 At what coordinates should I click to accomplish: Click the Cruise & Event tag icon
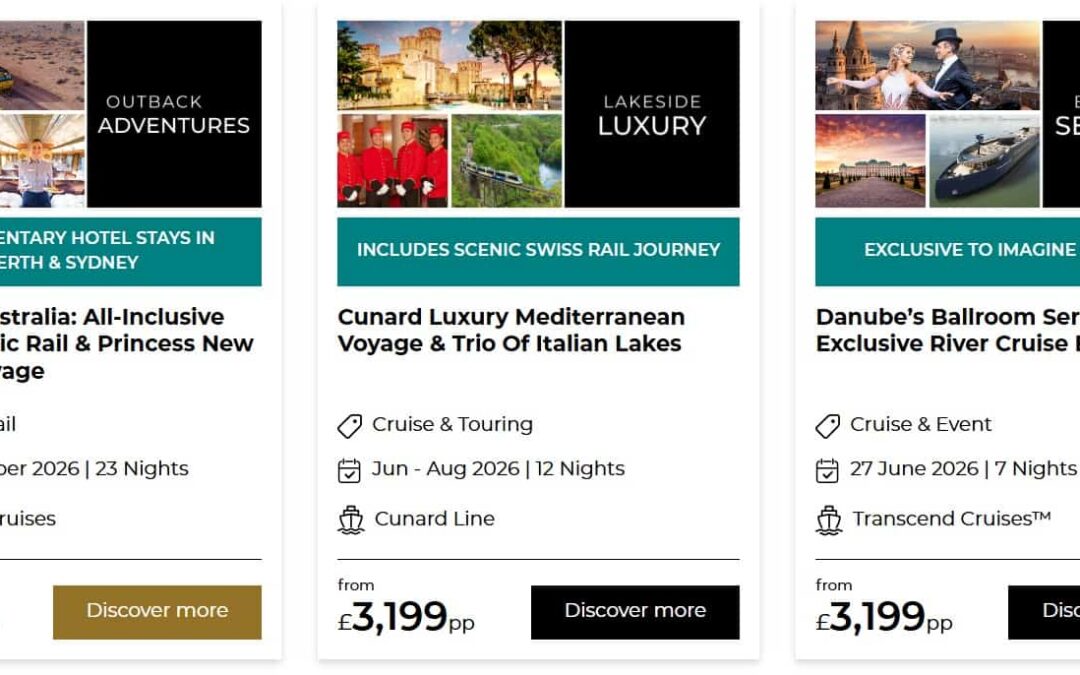(828, 426)
